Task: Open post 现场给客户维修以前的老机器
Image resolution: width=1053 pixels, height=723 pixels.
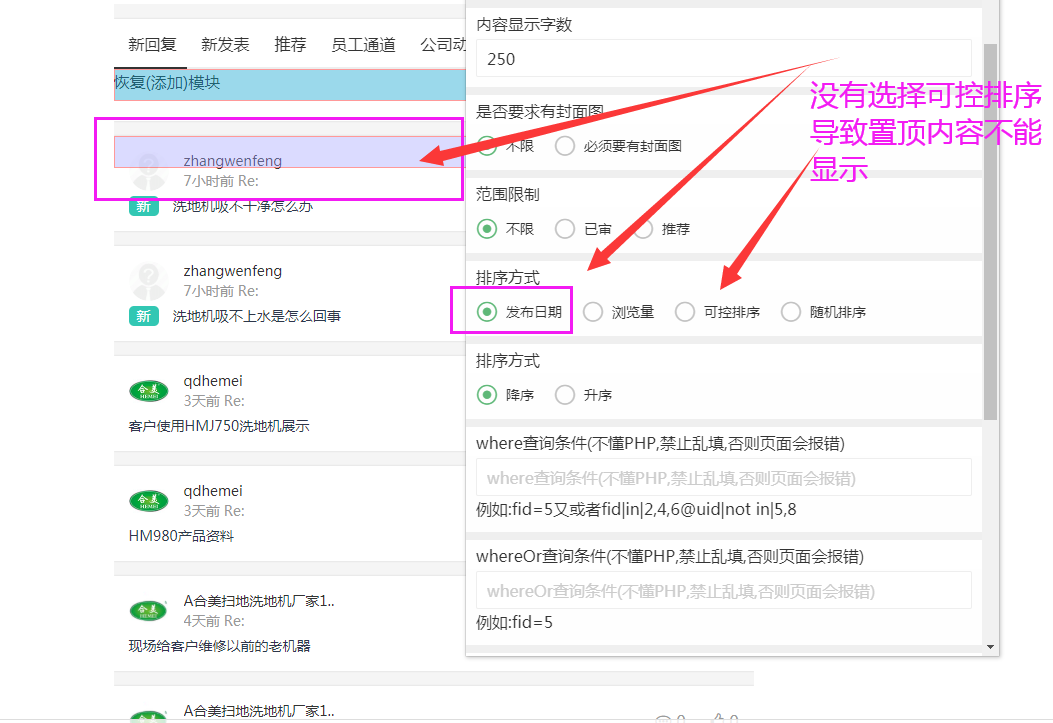Action: coord(219,646)
